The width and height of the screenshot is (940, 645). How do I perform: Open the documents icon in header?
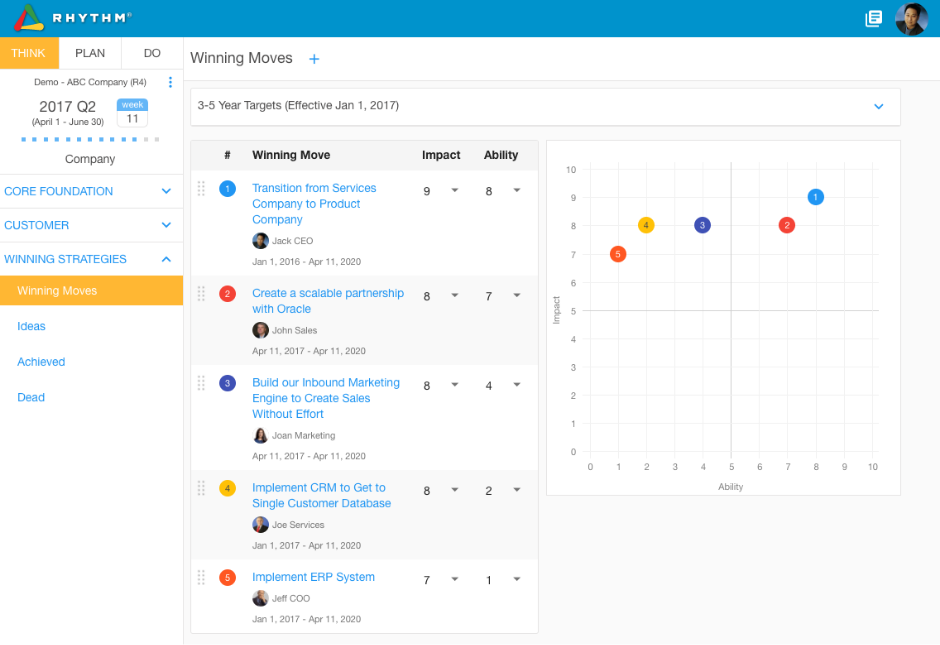(x=873, y=19)
